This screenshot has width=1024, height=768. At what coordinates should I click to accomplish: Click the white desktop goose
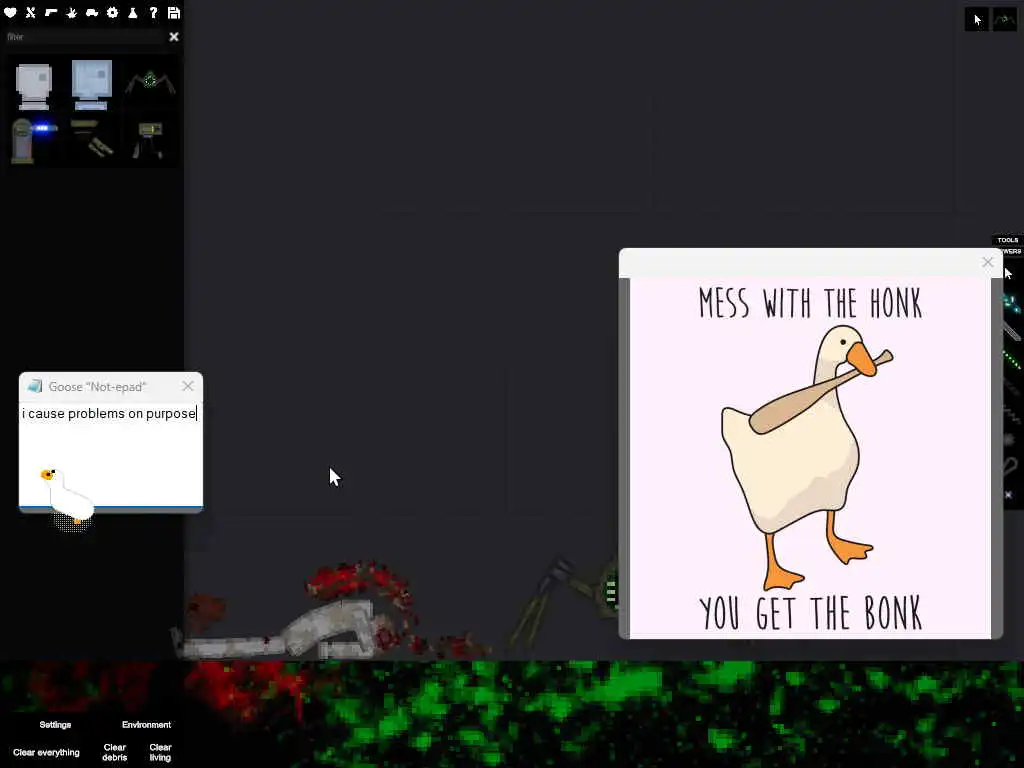pyautogui.click(x=67, y=495)
